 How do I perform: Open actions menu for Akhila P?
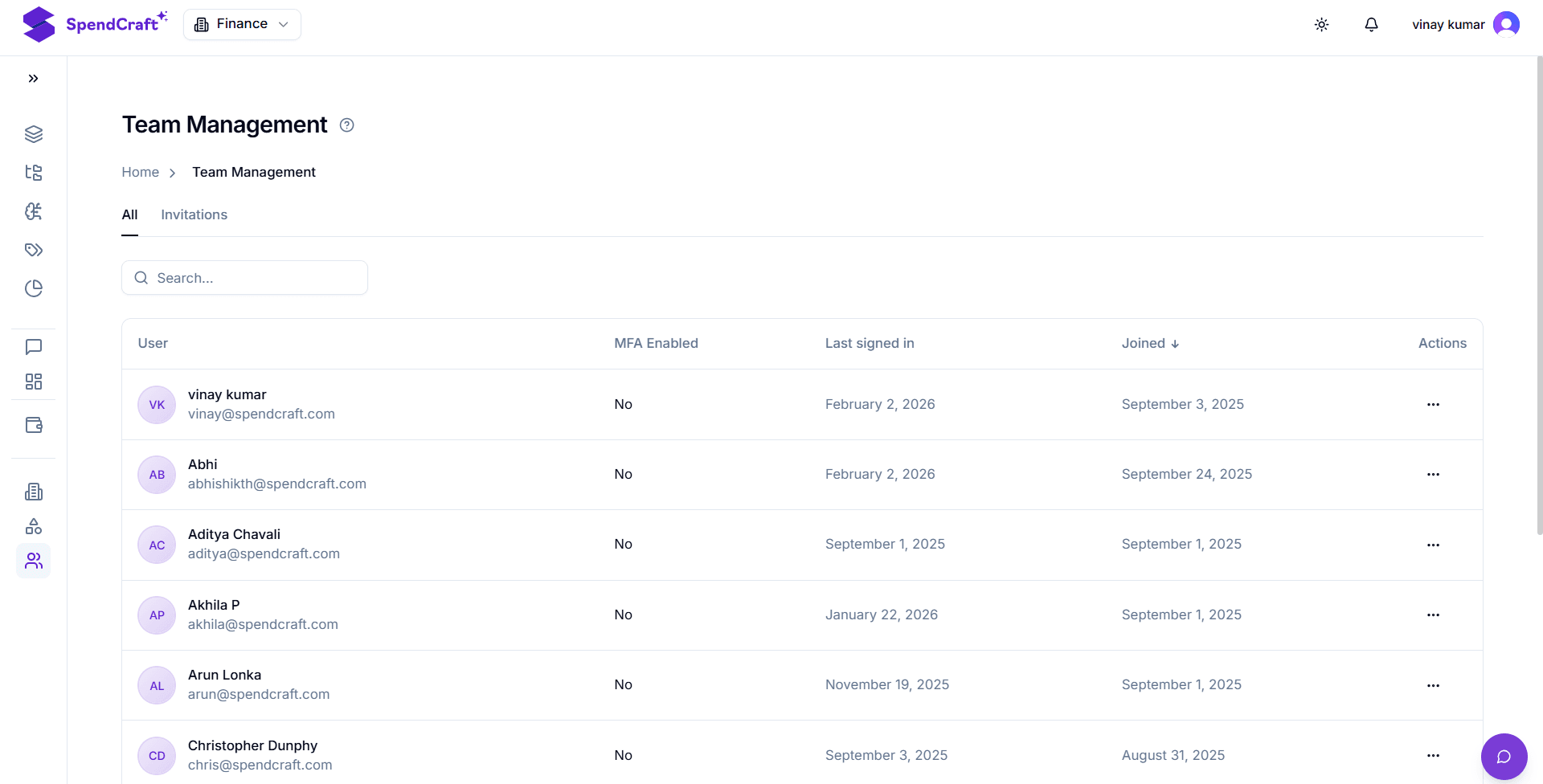point(1433,615)
